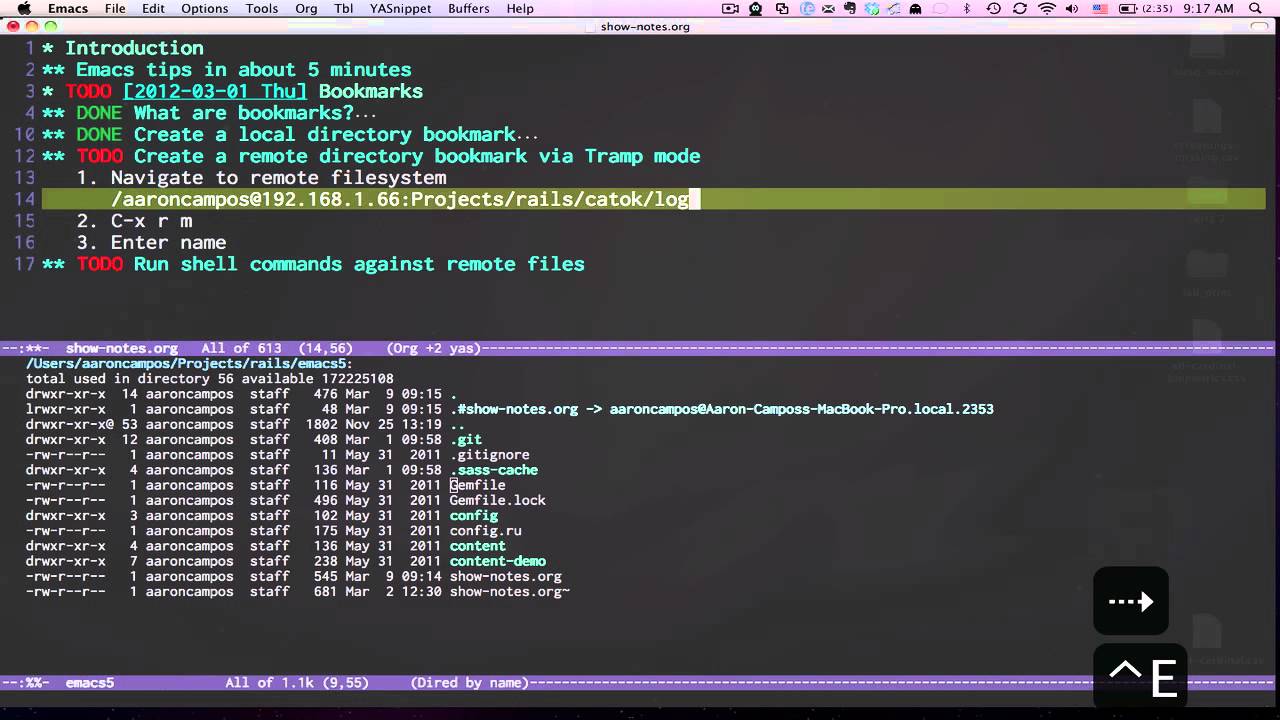
Task: Open the Edit menu
Action: (x=153, y=8)
